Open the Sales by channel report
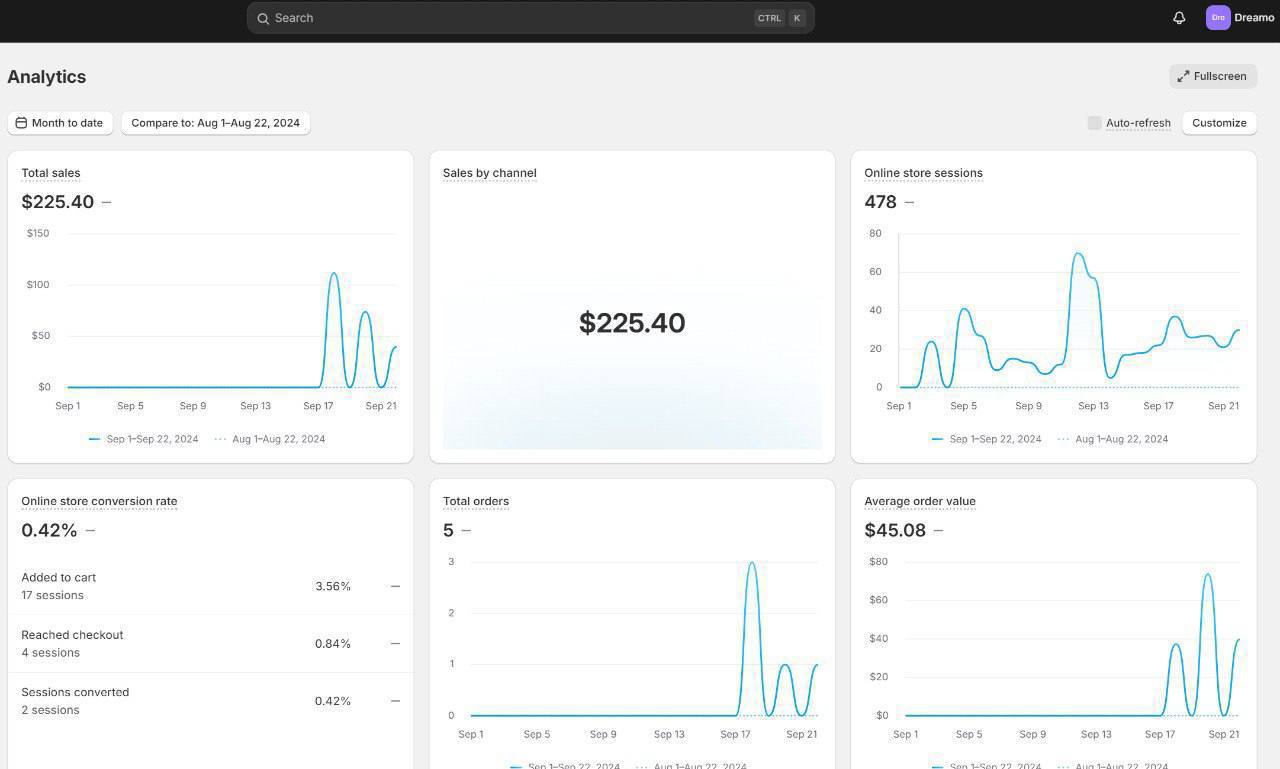The height and width of the screenshot is (769, 1280). click(489, 173)
